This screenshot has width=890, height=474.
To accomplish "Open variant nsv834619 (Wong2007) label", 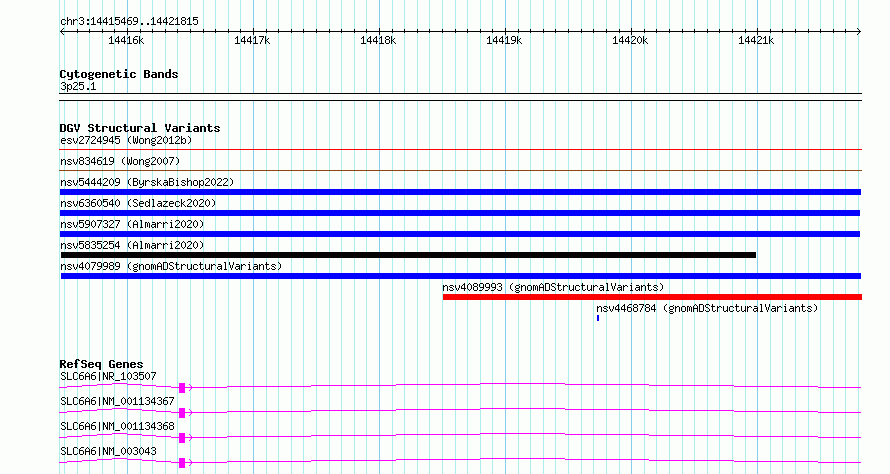I will point(120,161).
